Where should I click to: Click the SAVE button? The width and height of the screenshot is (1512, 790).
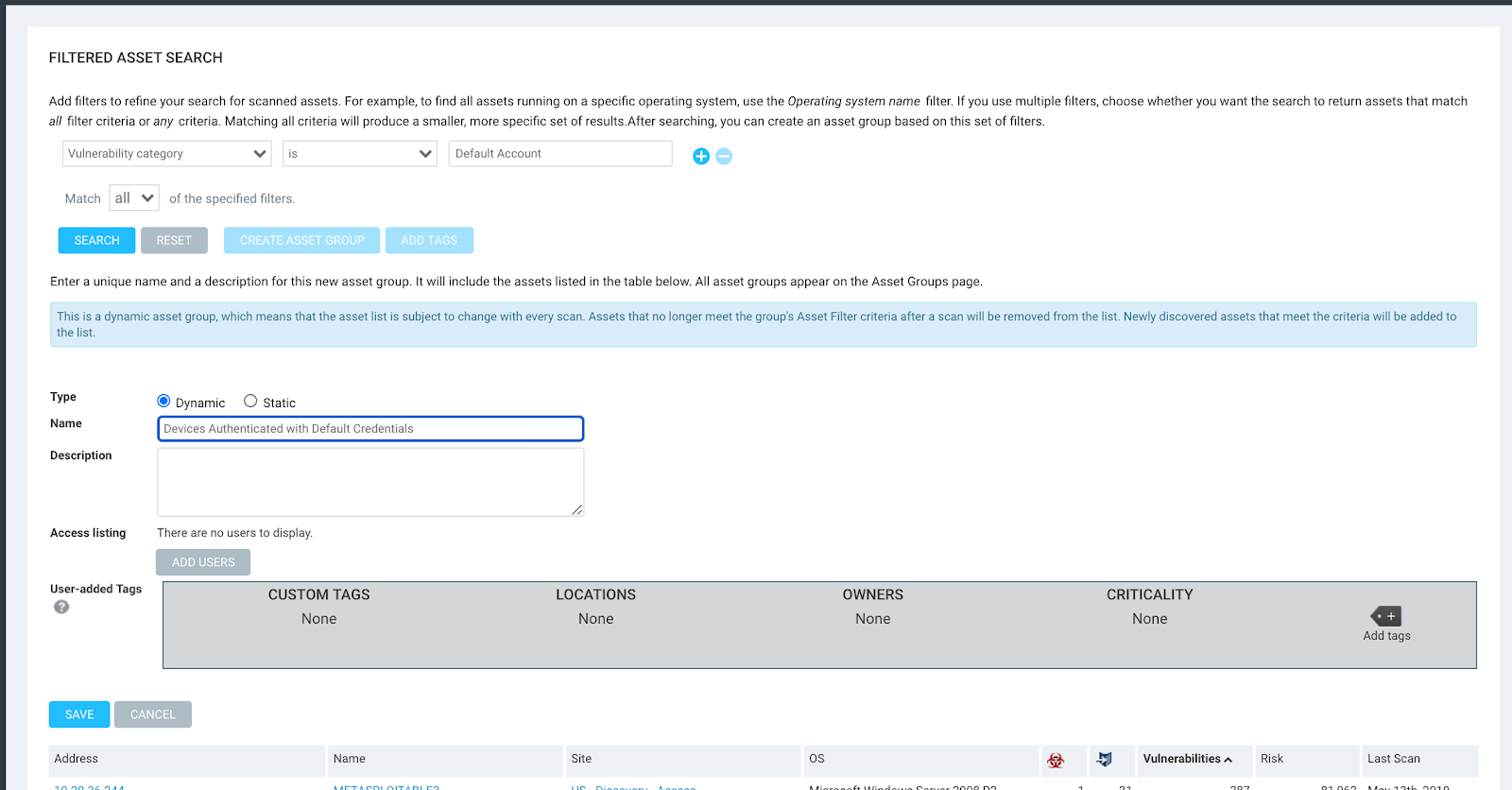[x=79, y=714]
